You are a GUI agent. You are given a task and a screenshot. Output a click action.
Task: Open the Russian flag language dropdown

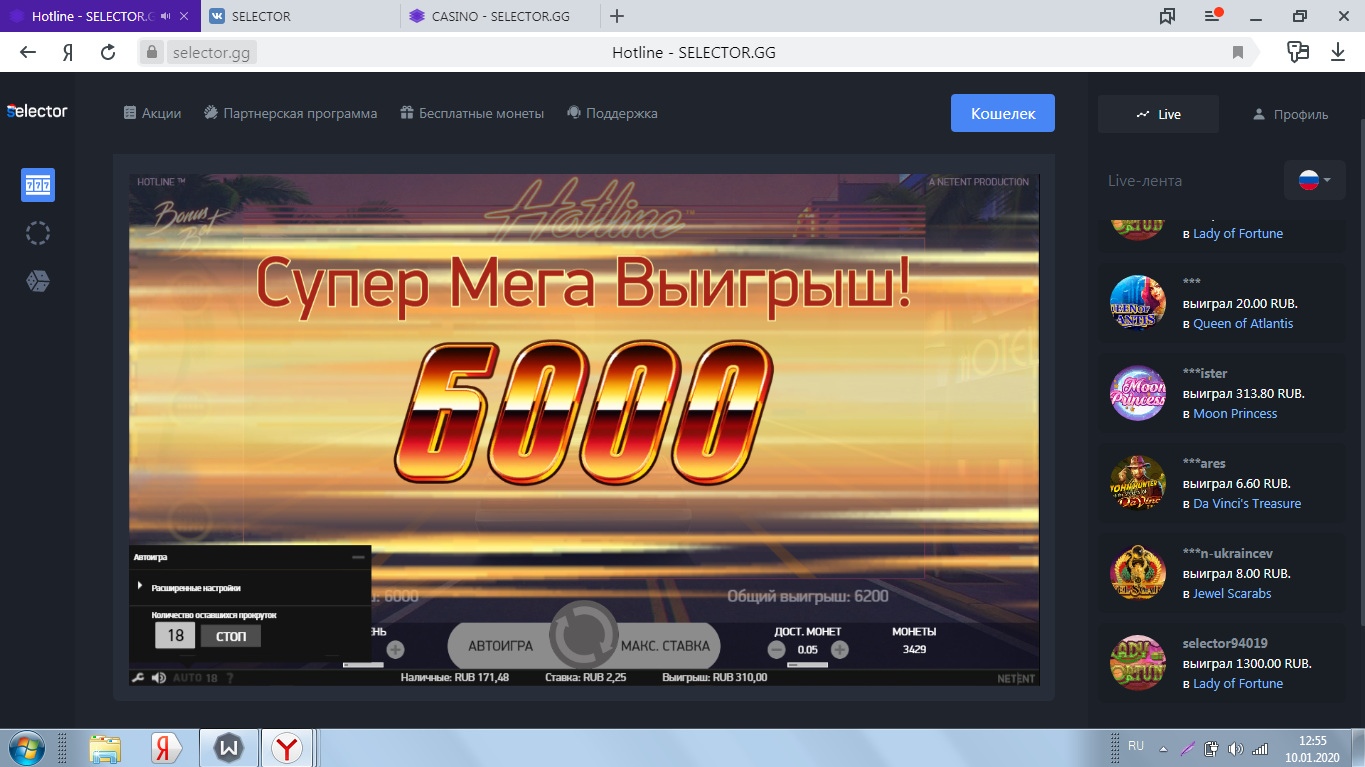1313,180
